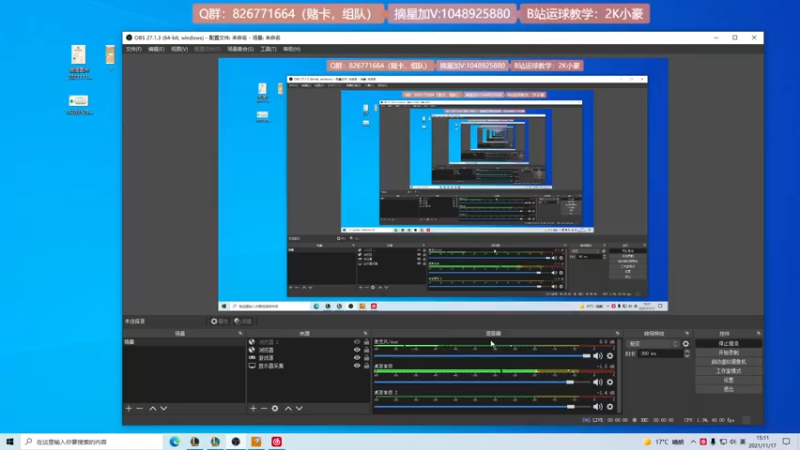Open the OBS Studio taskbar icon
Image resolution: width=800 pixels, height=450 pixels.
236,441
